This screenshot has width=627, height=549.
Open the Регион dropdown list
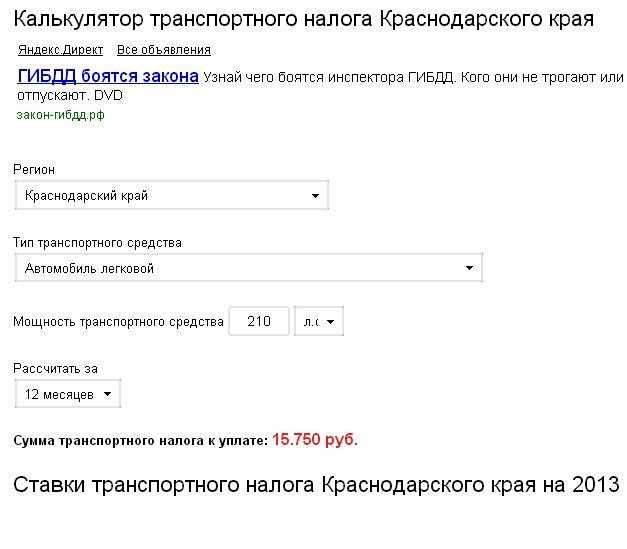click(172, 195)
